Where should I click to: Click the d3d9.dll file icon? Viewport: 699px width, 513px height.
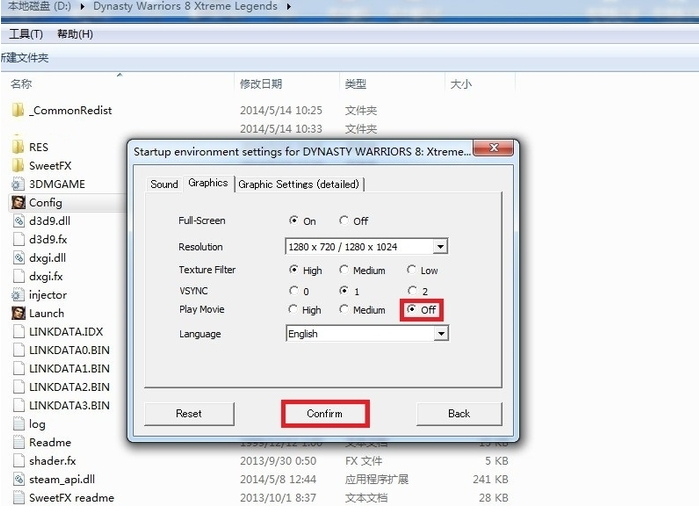pos(18,221)
